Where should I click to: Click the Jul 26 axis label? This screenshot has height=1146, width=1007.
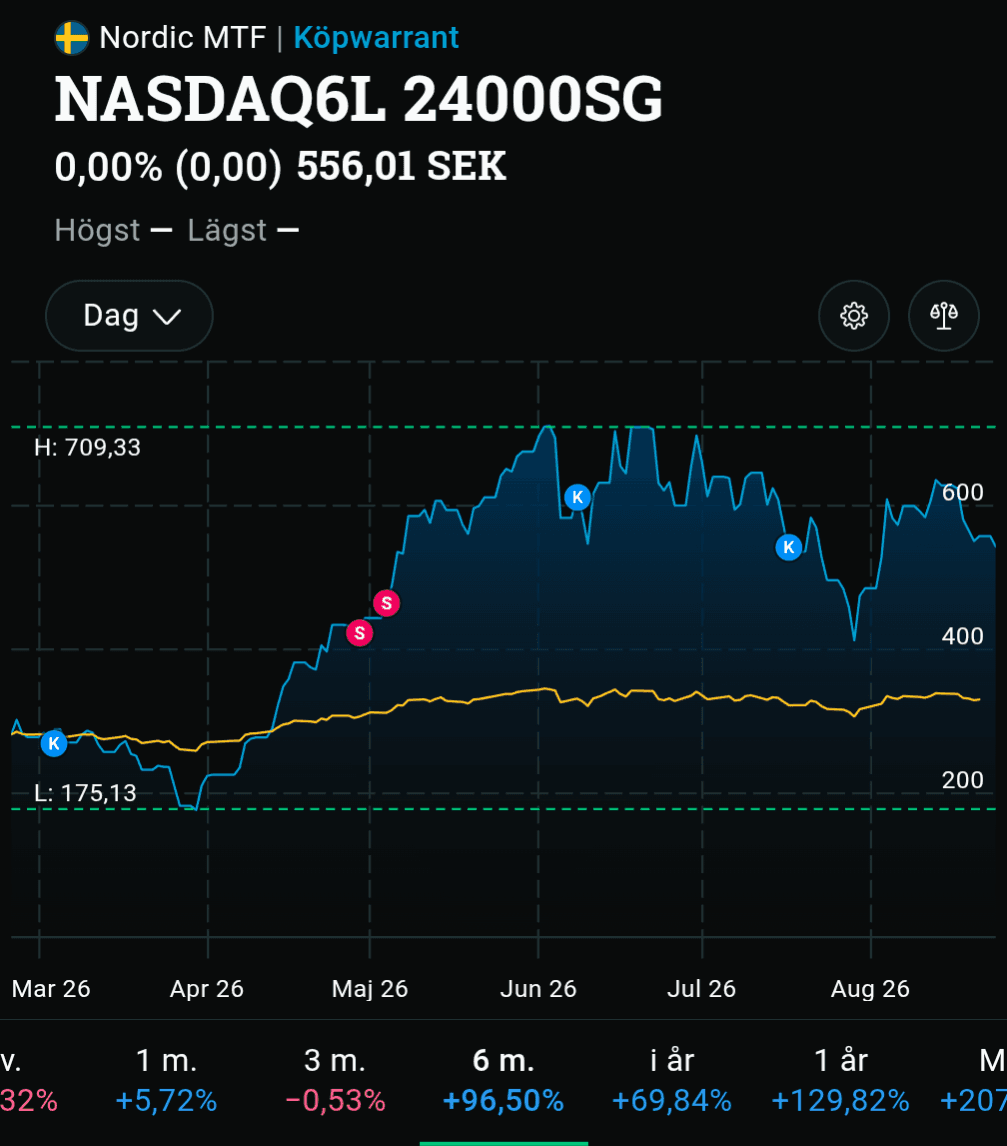click(702, 989)
